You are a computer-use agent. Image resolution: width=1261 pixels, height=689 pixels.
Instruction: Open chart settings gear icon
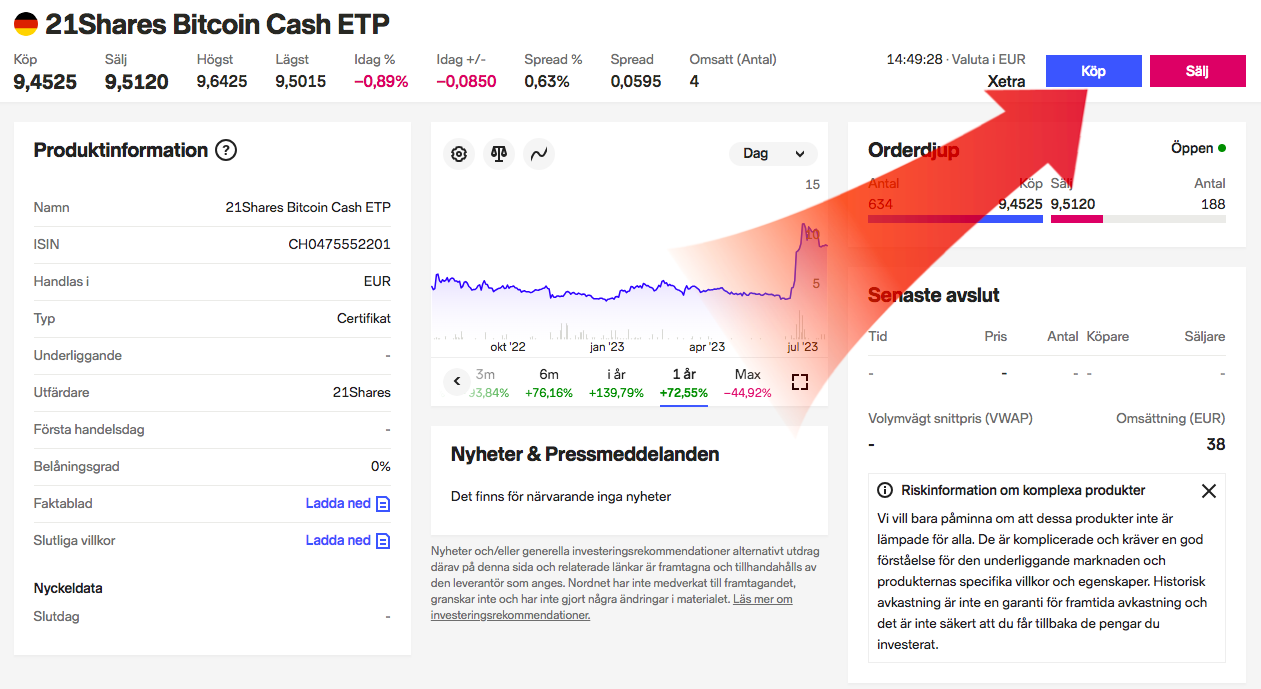(459, 154)
